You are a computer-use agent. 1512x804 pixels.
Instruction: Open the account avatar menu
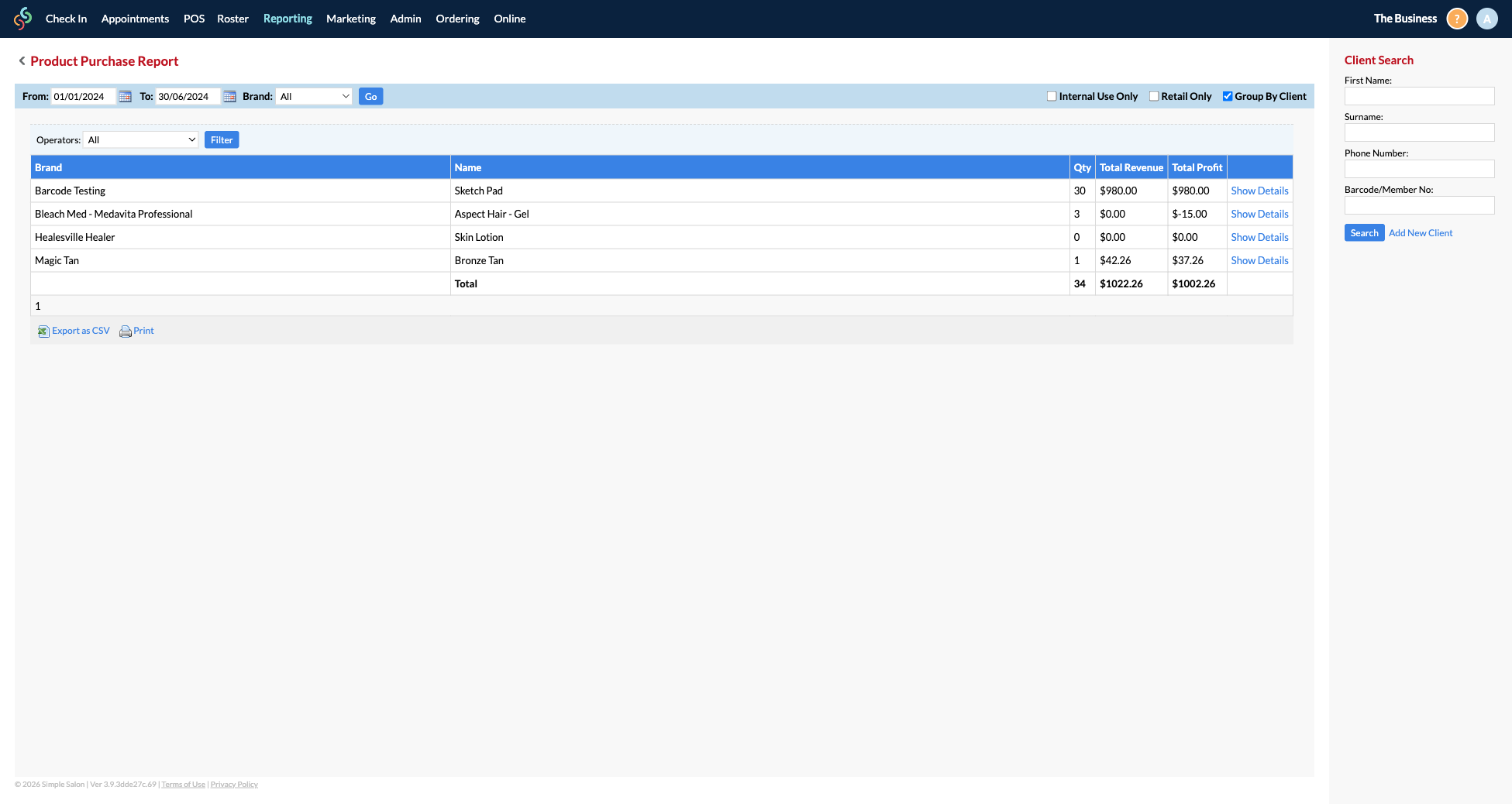pos(1486,18)
